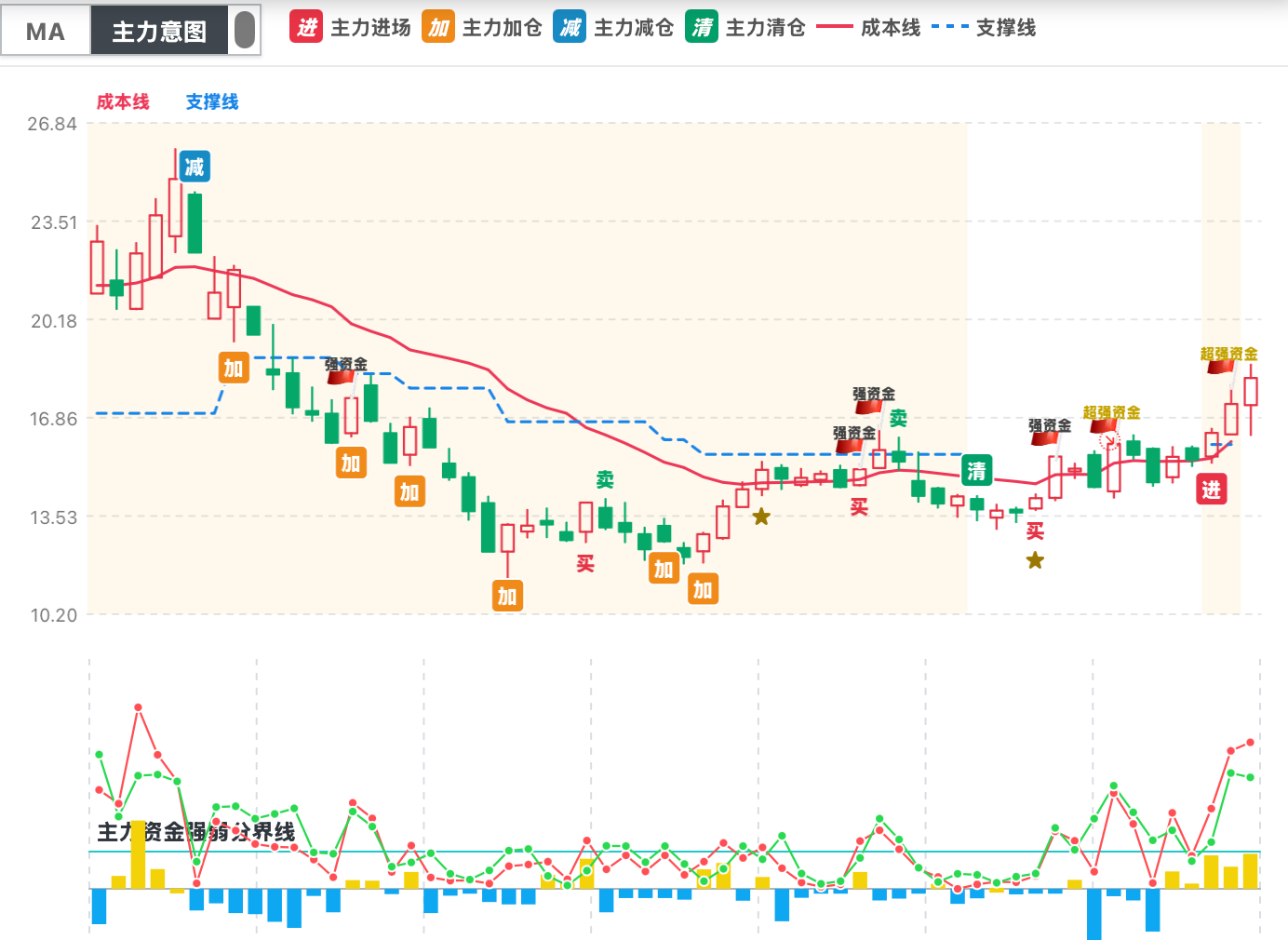Click the 20.18 price axis label
Image resolution: width=1288 pixels, height=940 pixels.
point(53,321)
